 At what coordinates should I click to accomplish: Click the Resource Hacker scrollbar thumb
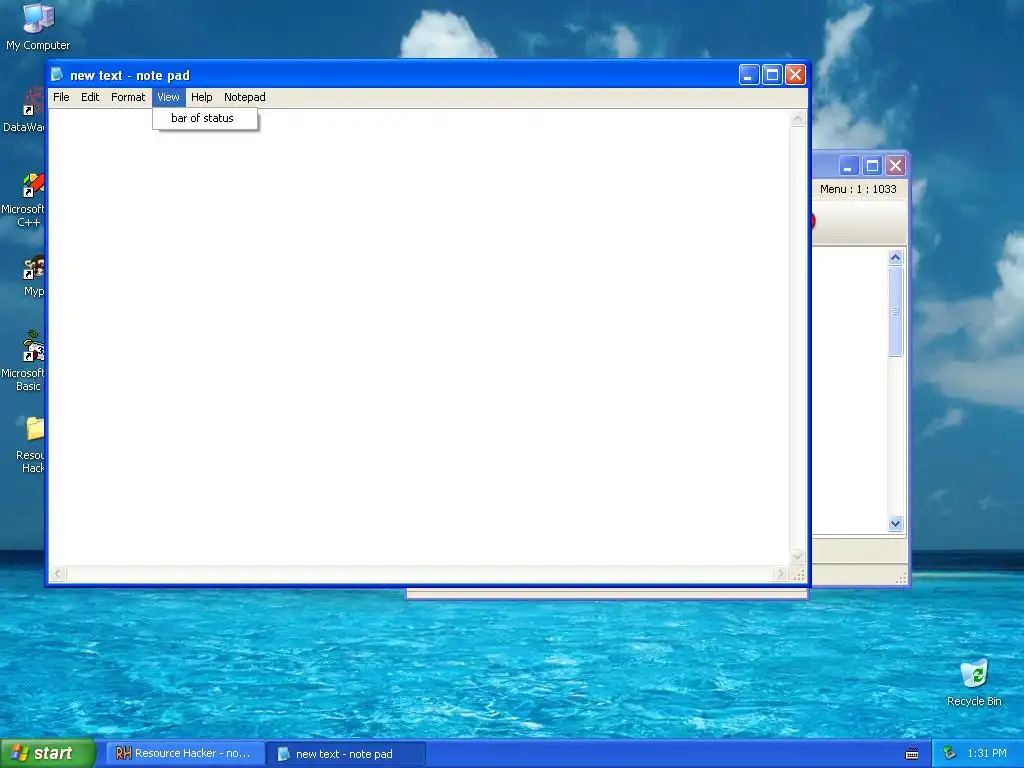[x=895, y=312]
